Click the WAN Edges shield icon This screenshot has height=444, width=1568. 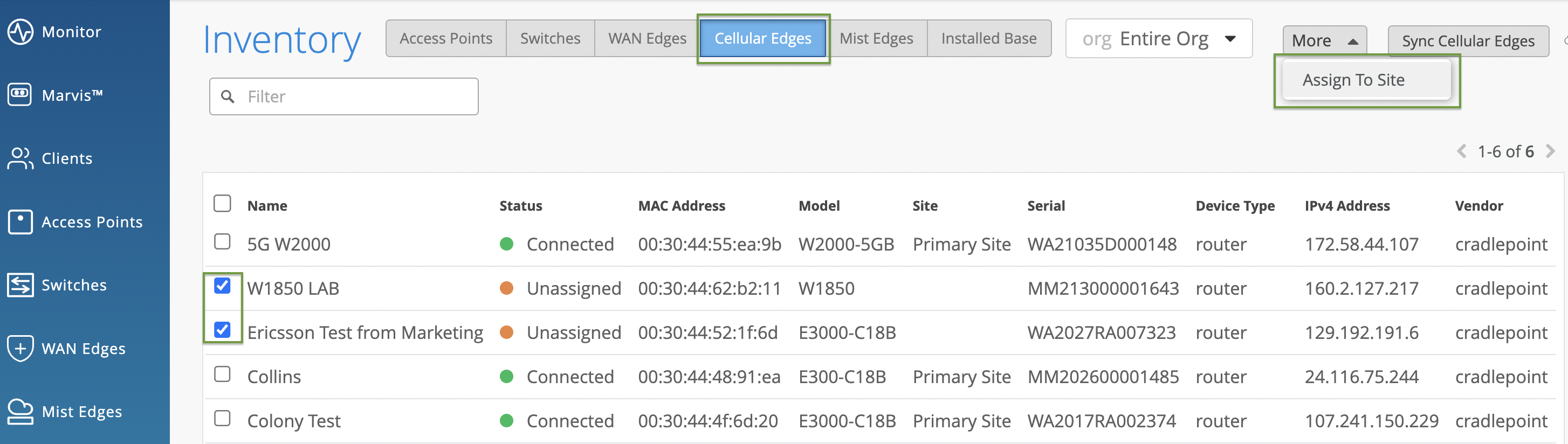[20, 348]
